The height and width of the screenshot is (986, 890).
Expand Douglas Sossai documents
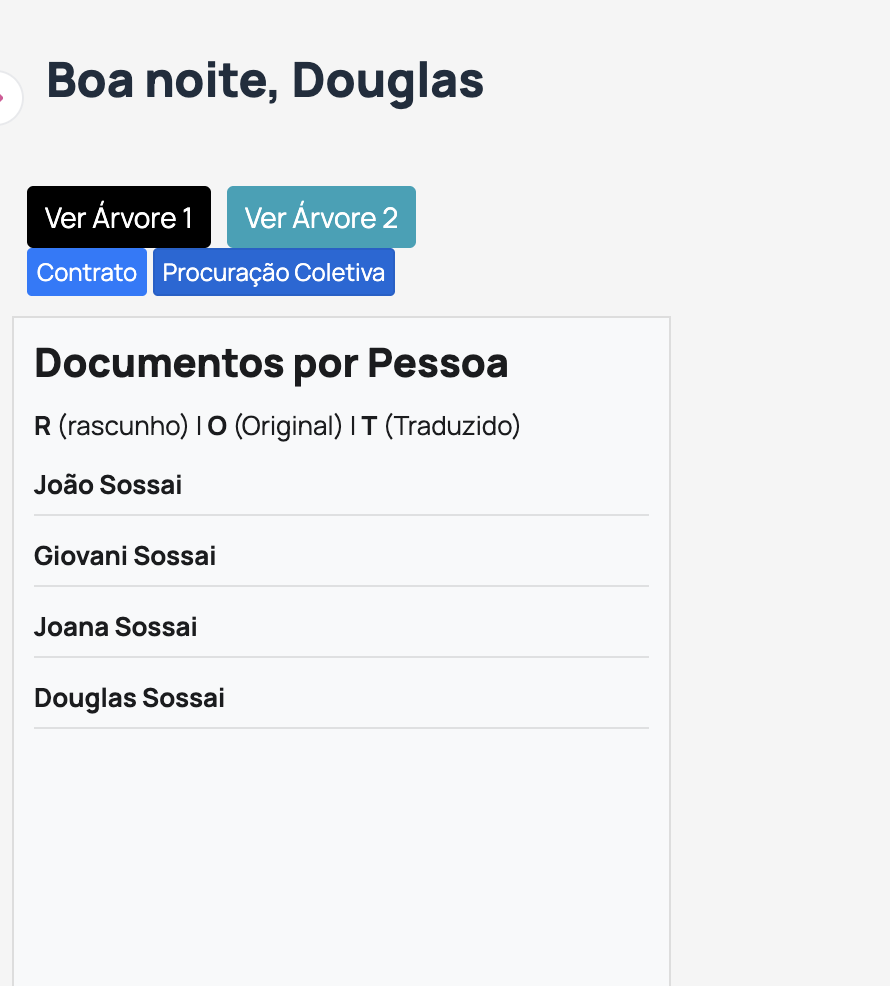click(129, 698)
